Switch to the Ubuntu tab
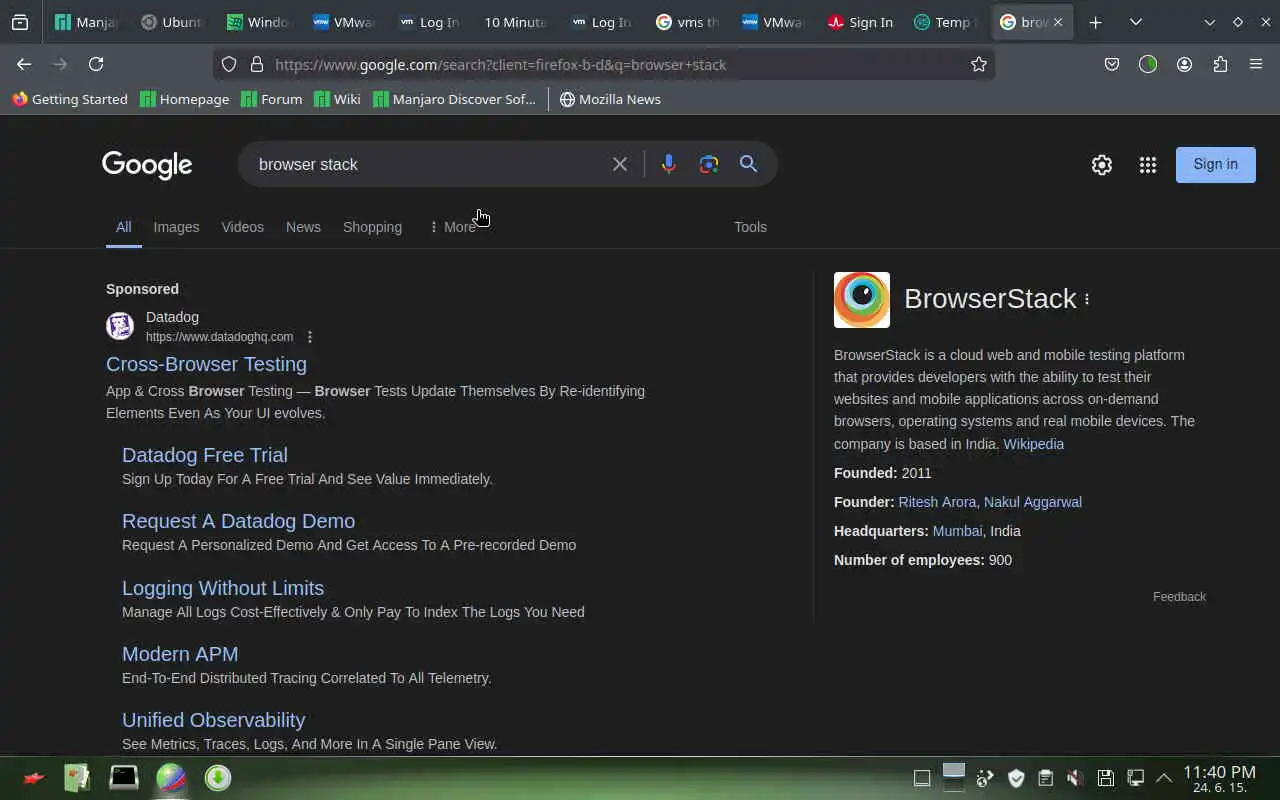The width and height of the screenshot is (1280, 800). click(171, 22)
